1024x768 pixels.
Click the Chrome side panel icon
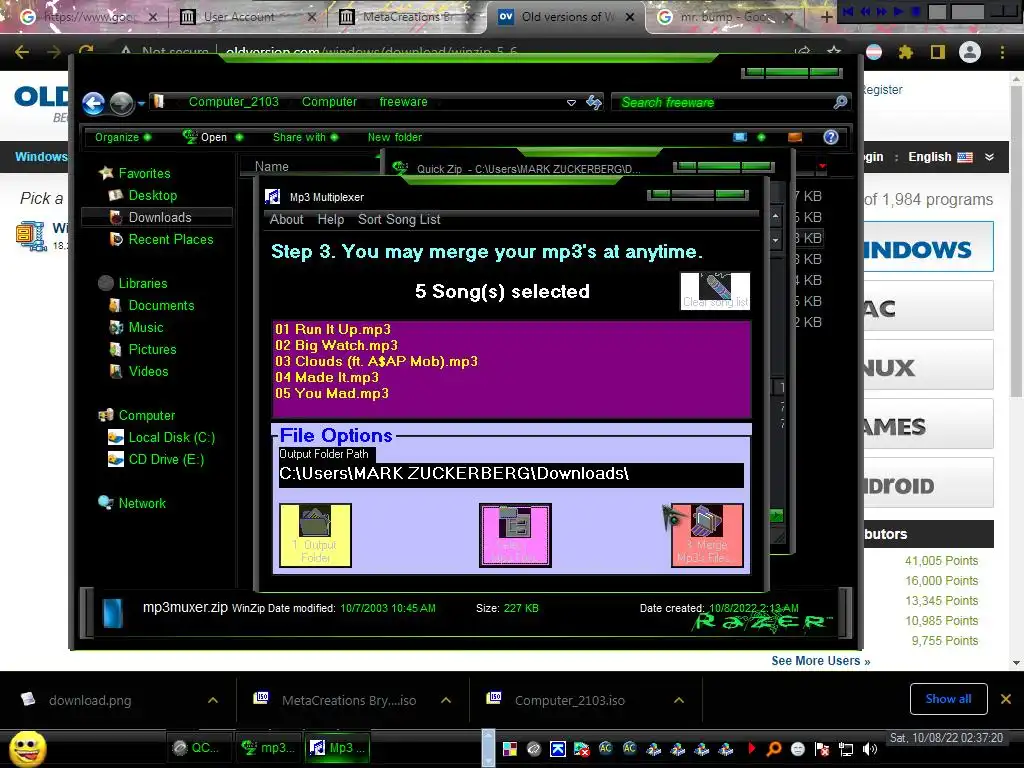coord(938,52)
